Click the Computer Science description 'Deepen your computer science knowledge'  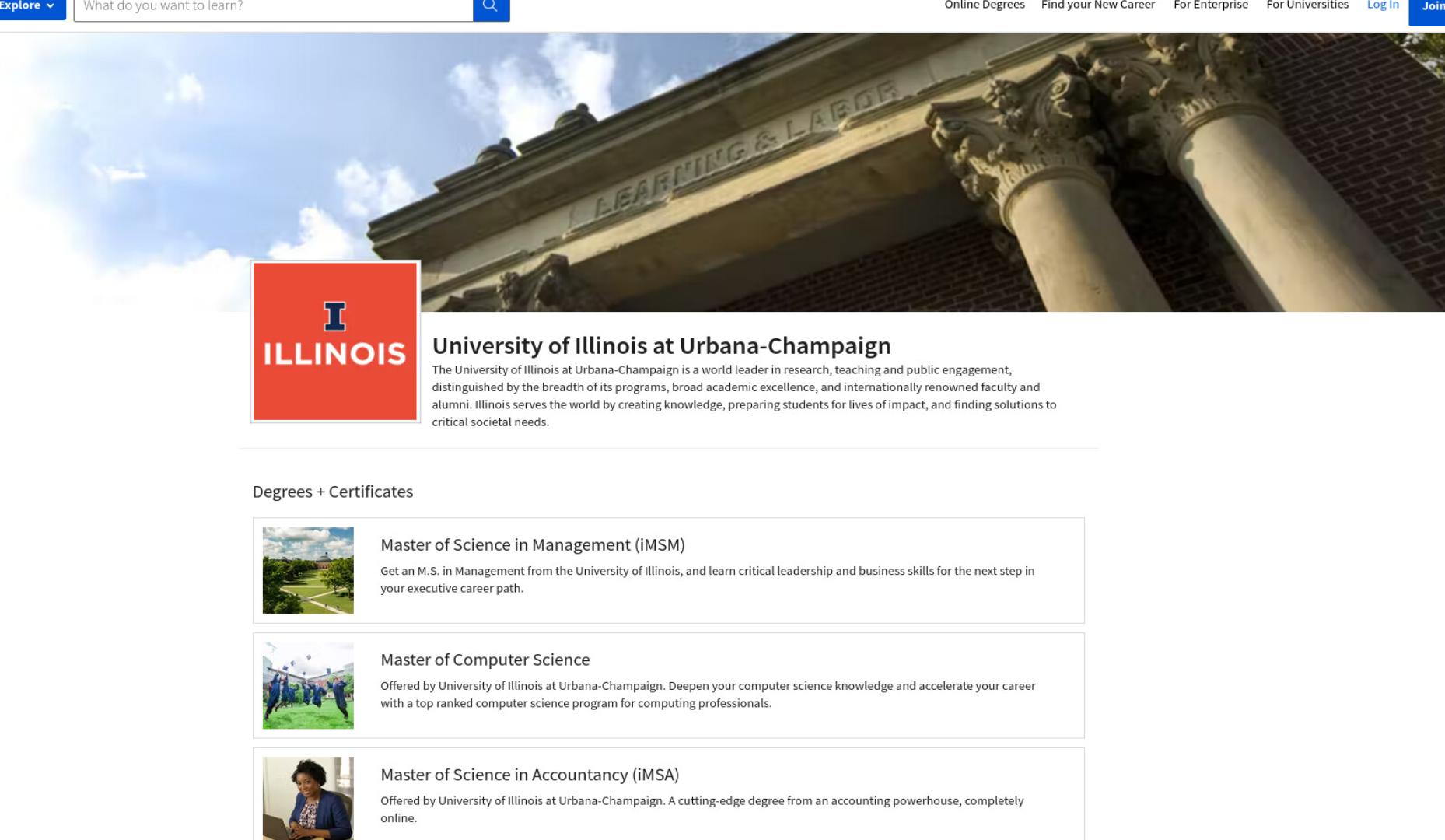[708, 695]
